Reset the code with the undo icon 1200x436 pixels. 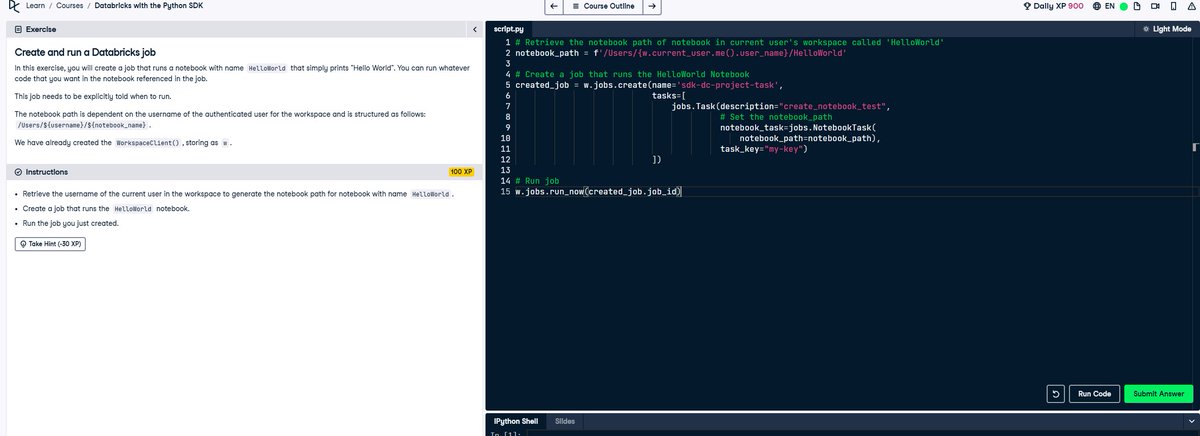tap(1055, 394)
